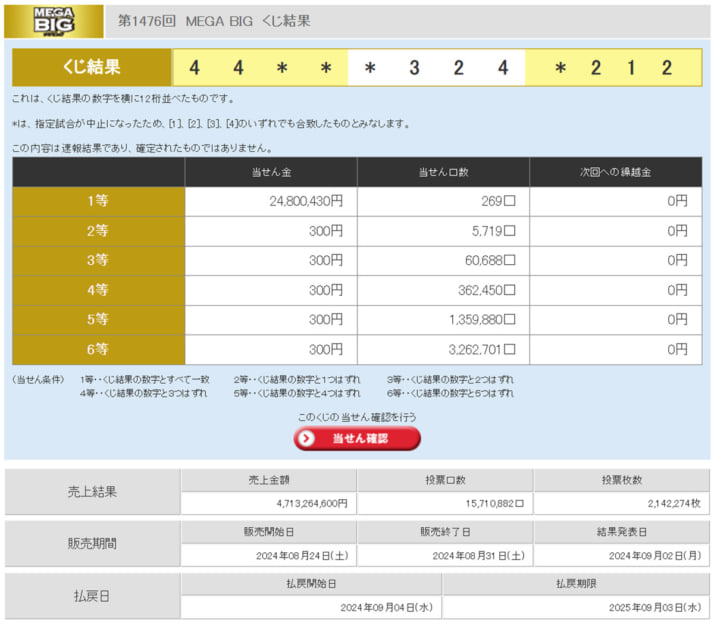Click the 5等 winner count 1,359,880口

(482, 320)
